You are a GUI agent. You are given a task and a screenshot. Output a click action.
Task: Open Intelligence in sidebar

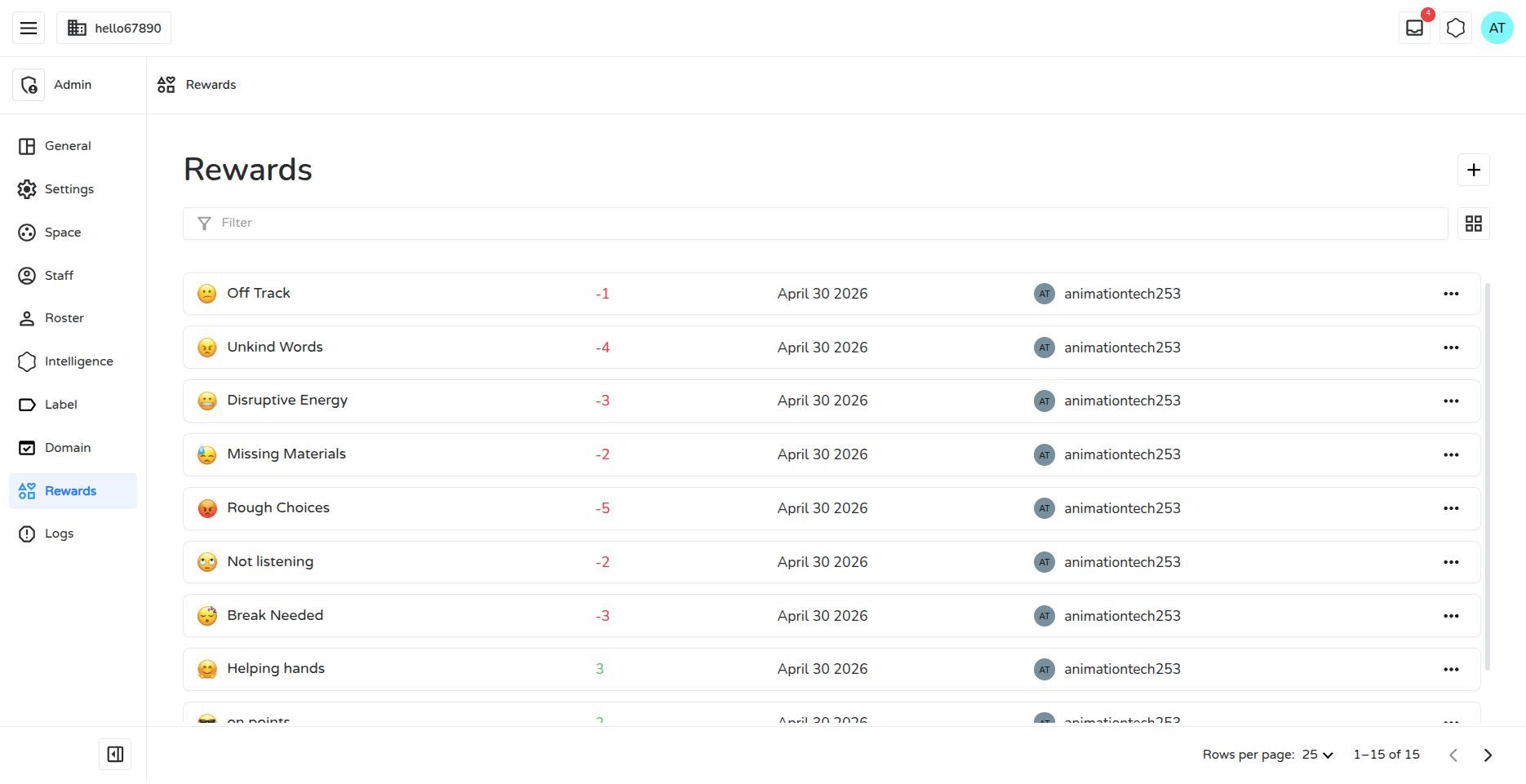click(73, 361)
